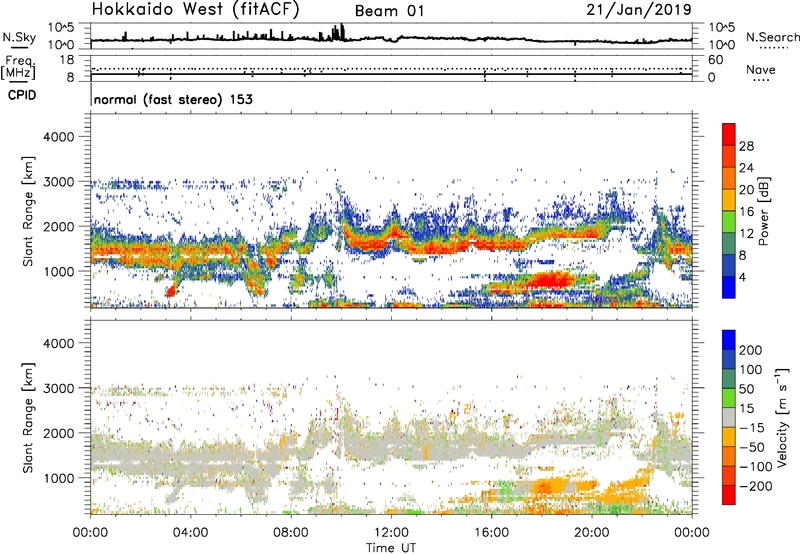Click the '20:00' time tick label
Screen dimensions: 800x554
[591, 532]
